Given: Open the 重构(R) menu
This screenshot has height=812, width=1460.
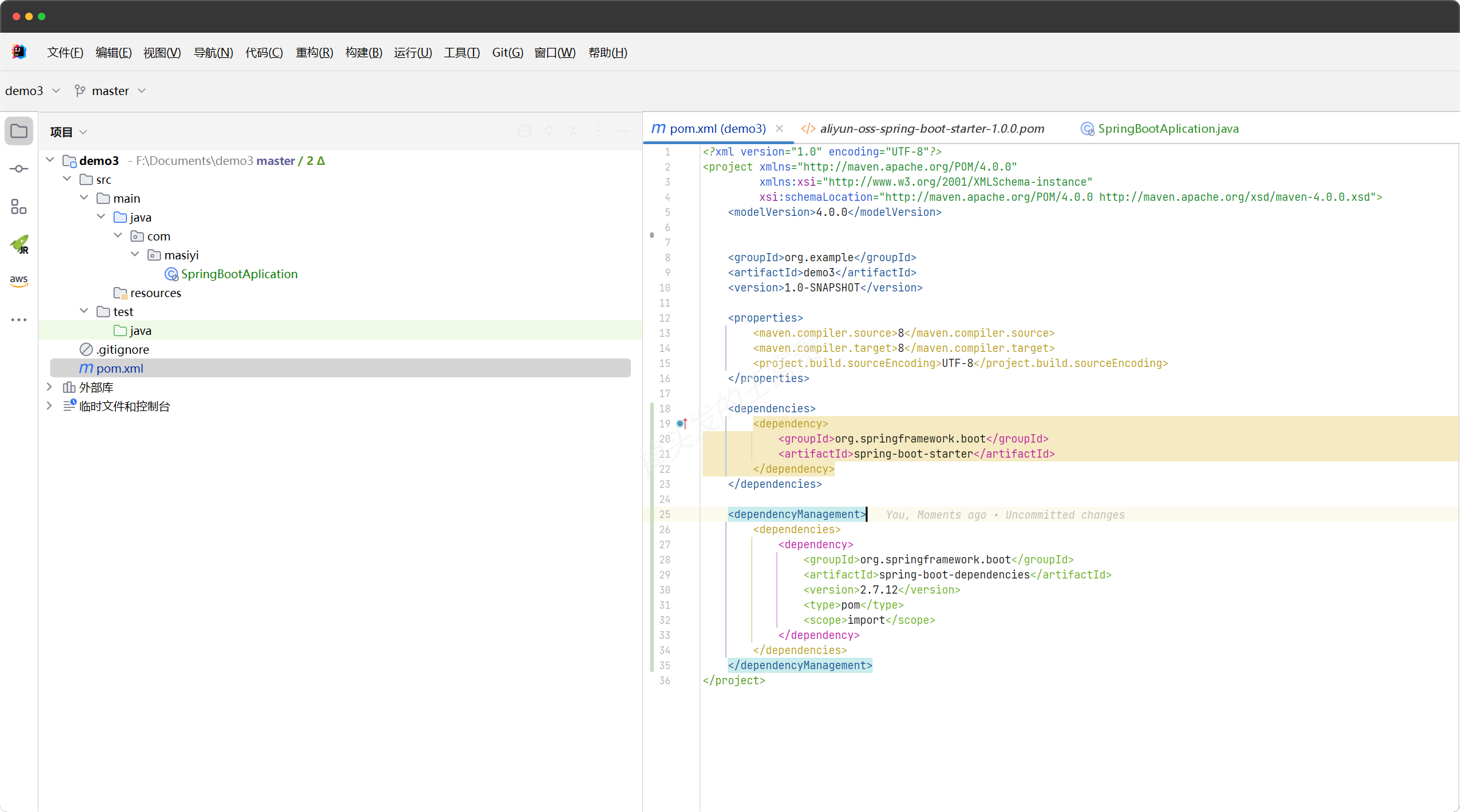Looking at the screenshot, I should pyautogui.click(x=314, y=52).
